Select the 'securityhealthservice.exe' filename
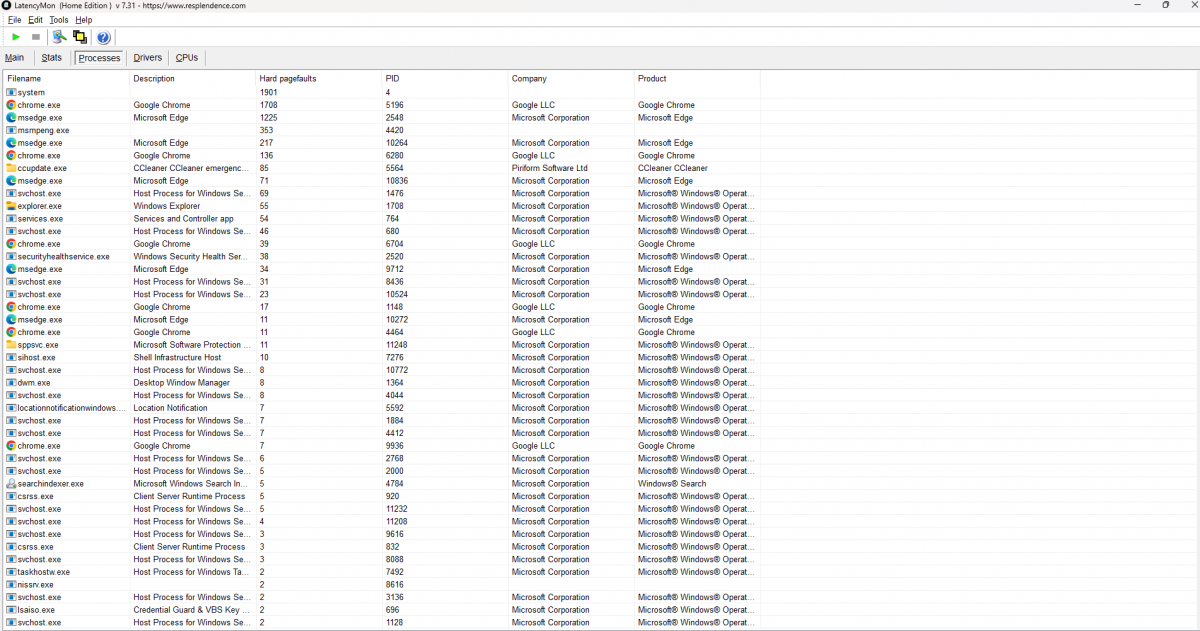The height and width of the screenshot is (631, 1200). point(64,256)
